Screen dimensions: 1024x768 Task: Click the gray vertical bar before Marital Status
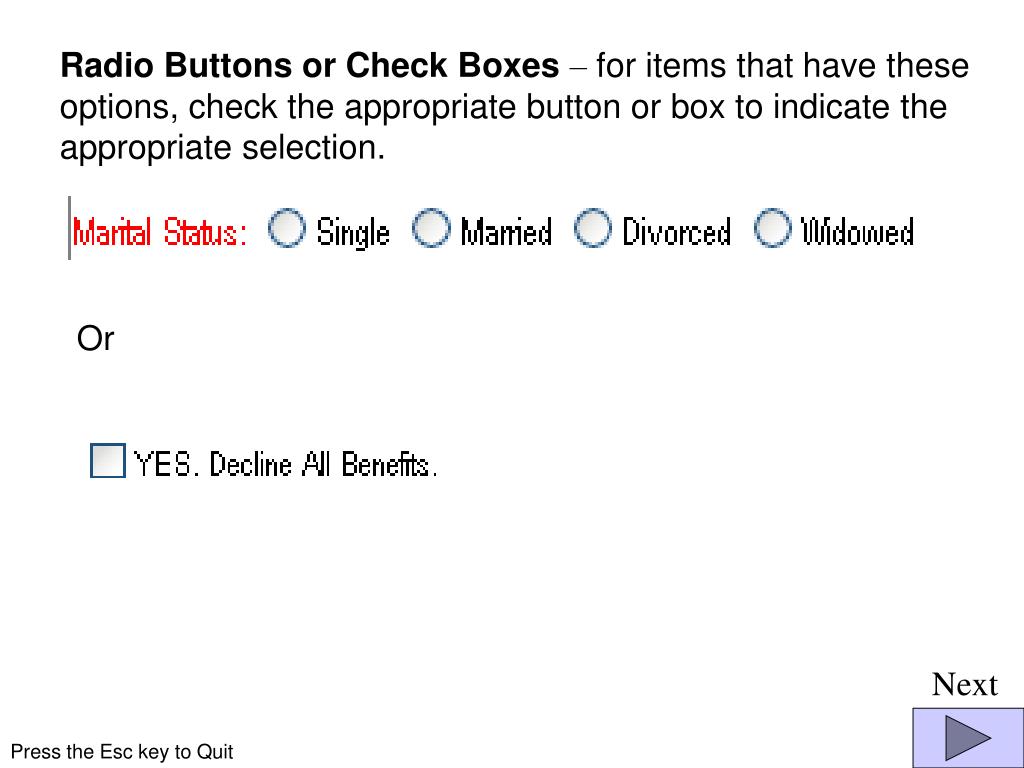pos(69,228)
